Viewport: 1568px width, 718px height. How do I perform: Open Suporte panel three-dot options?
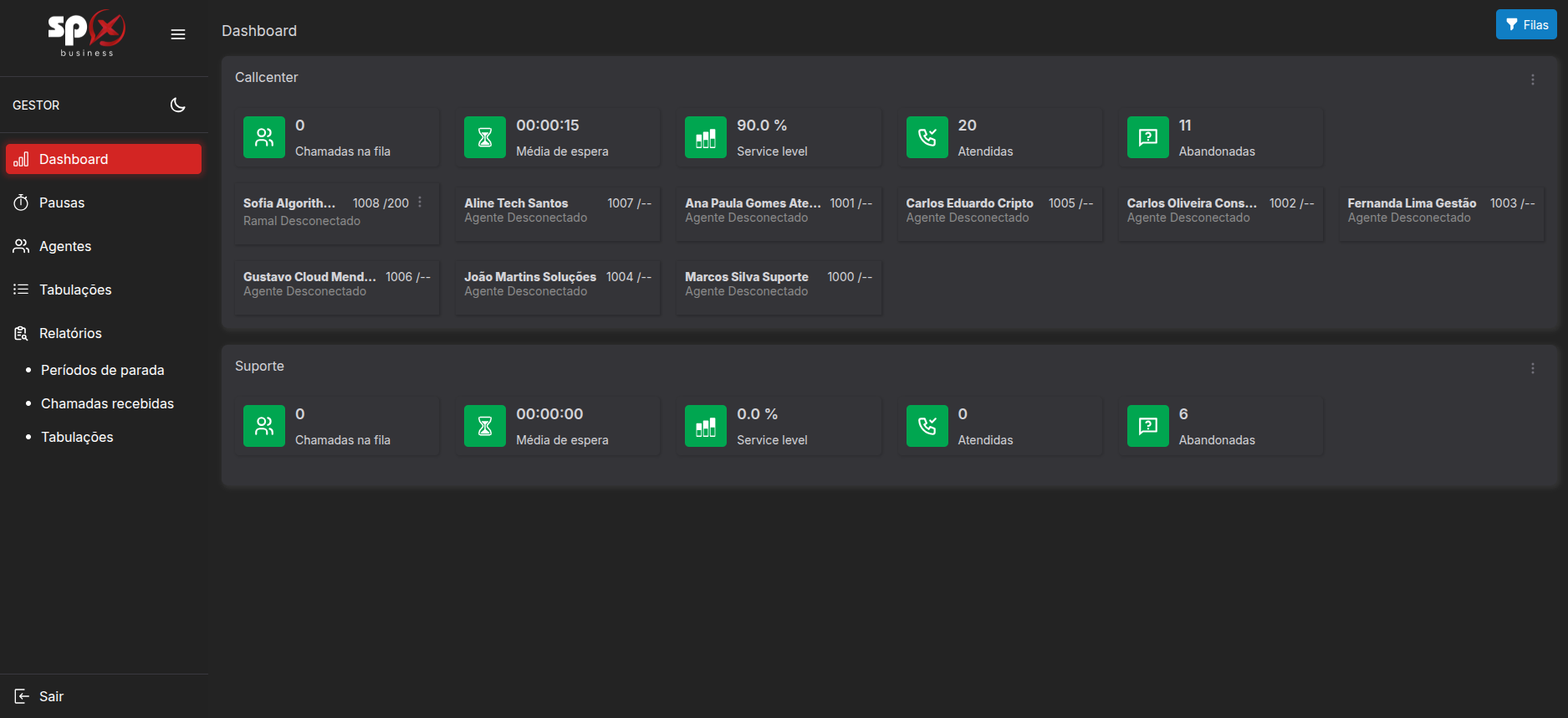coord(1532,368)
